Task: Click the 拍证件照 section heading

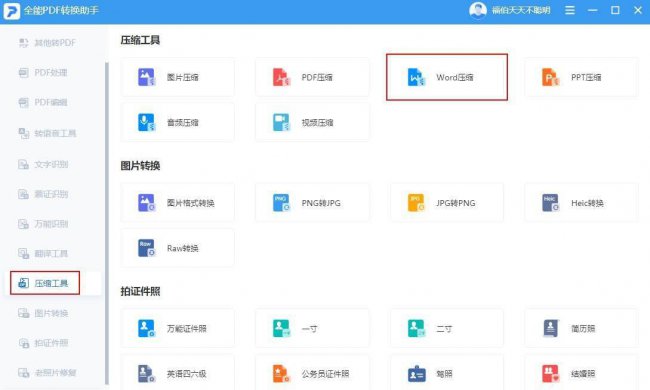Action: point(140,291)
